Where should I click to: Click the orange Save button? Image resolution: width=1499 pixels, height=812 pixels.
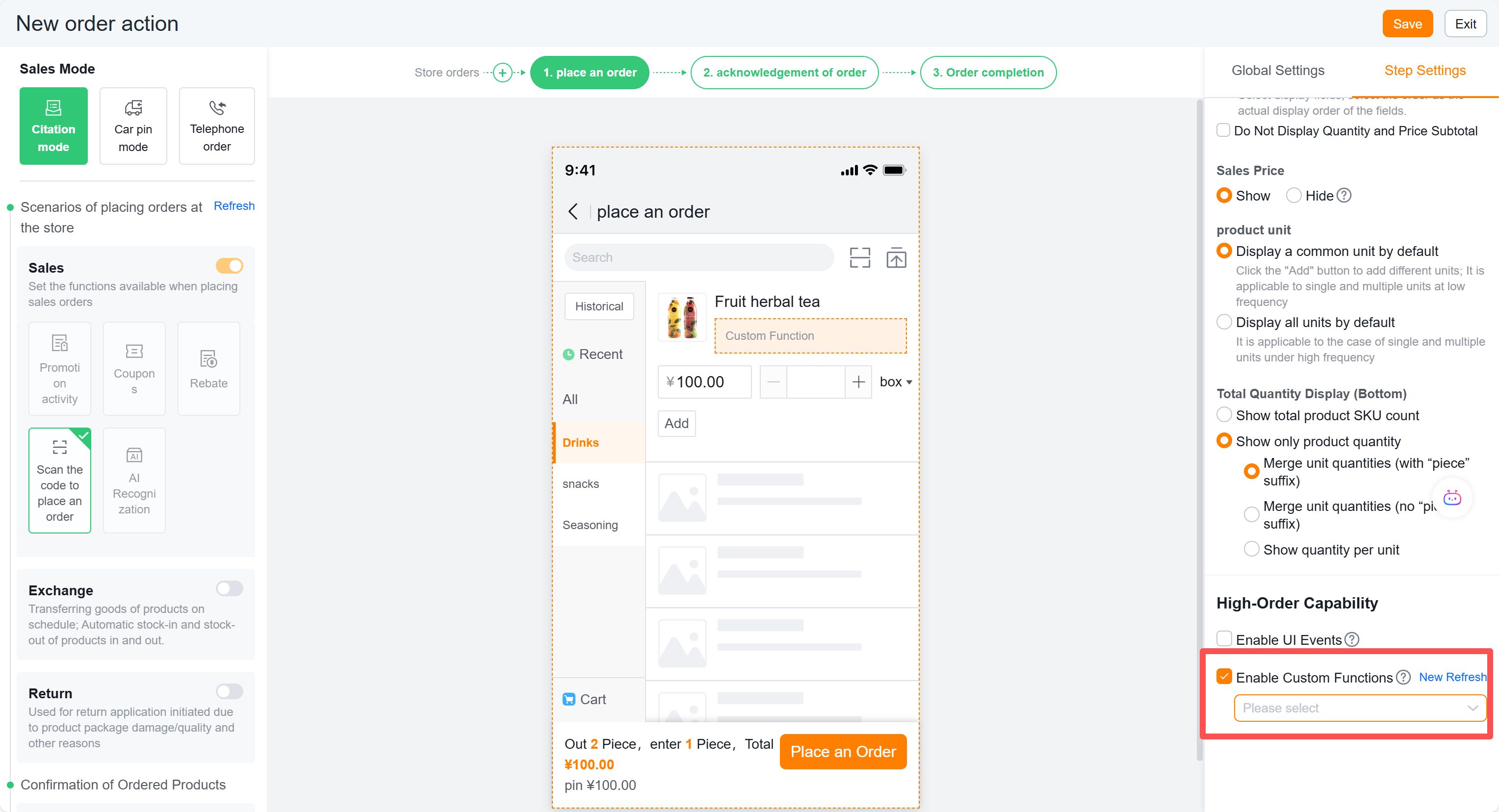coord(1408,24)
